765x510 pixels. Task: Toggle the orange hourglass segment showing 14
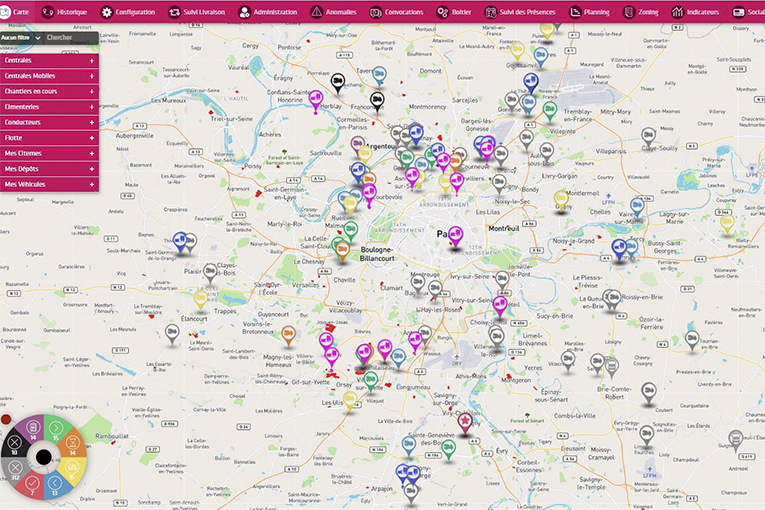click(72, 445)
